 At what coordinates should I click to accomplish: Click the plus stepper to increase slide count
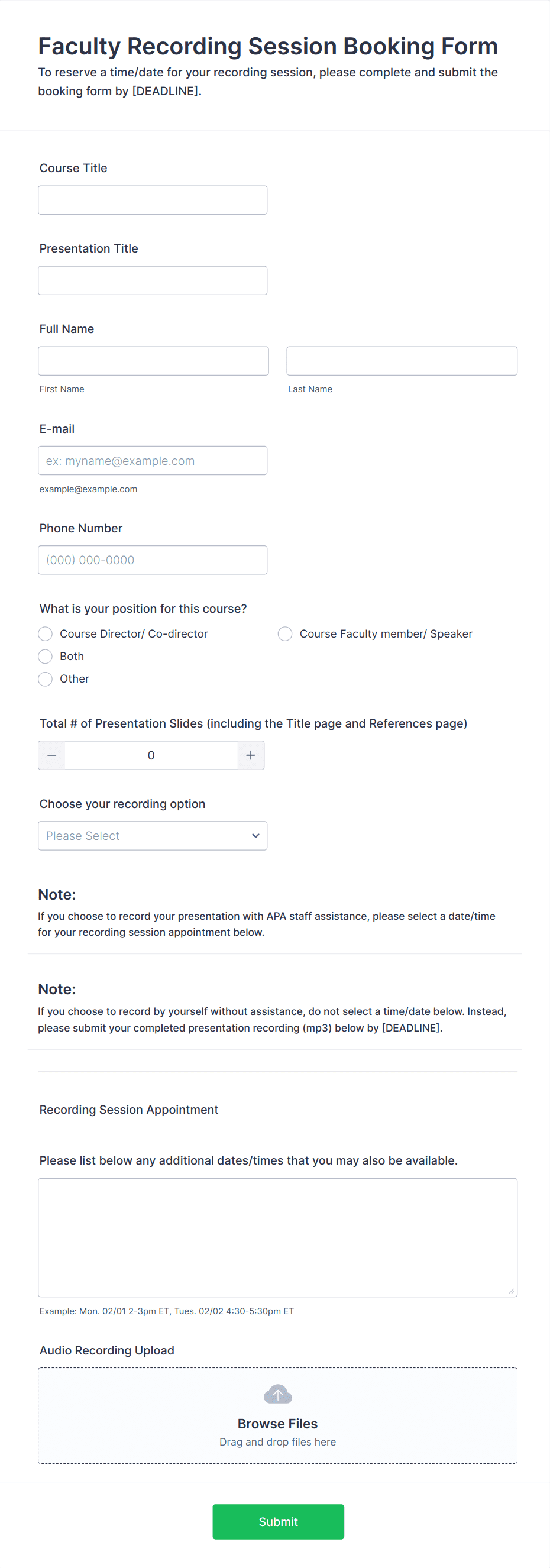251,755
